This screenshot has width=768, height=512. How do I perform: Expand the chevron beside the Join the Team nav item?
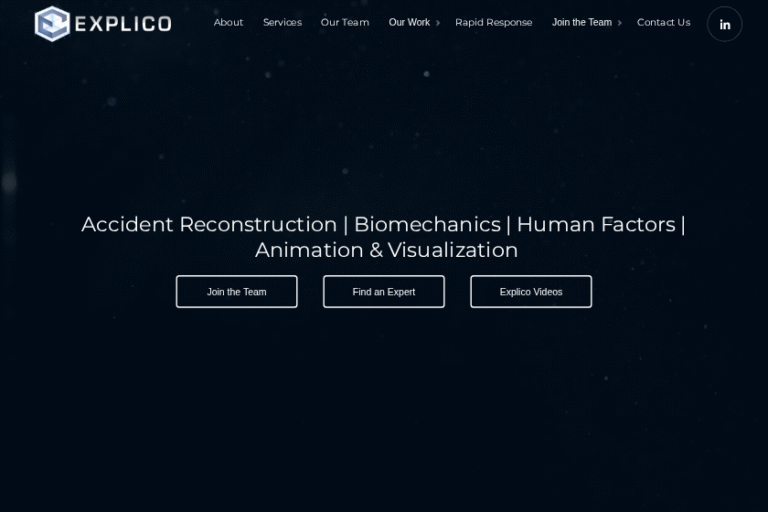[x=620, y=23]
